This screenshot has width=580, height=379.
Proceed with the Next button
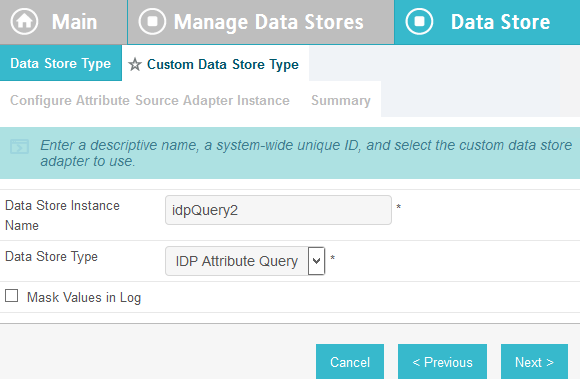click(x=534, y=362)
